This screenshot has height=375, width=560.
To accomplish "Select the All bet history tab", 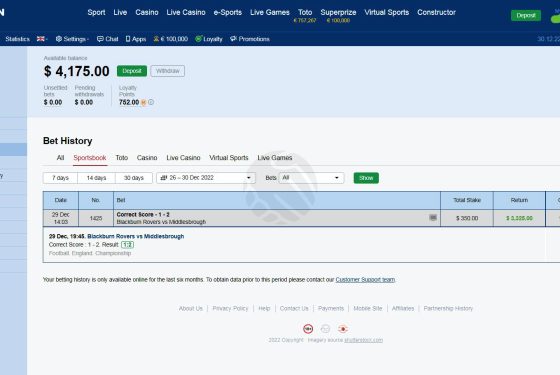I will coord(60,158).
